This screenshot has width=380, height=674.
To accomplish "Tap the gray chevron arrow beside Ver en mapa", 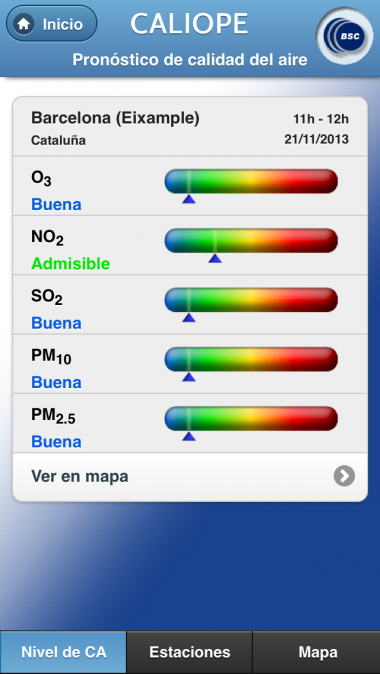I will pyautogui.click(x=344, y=476).
